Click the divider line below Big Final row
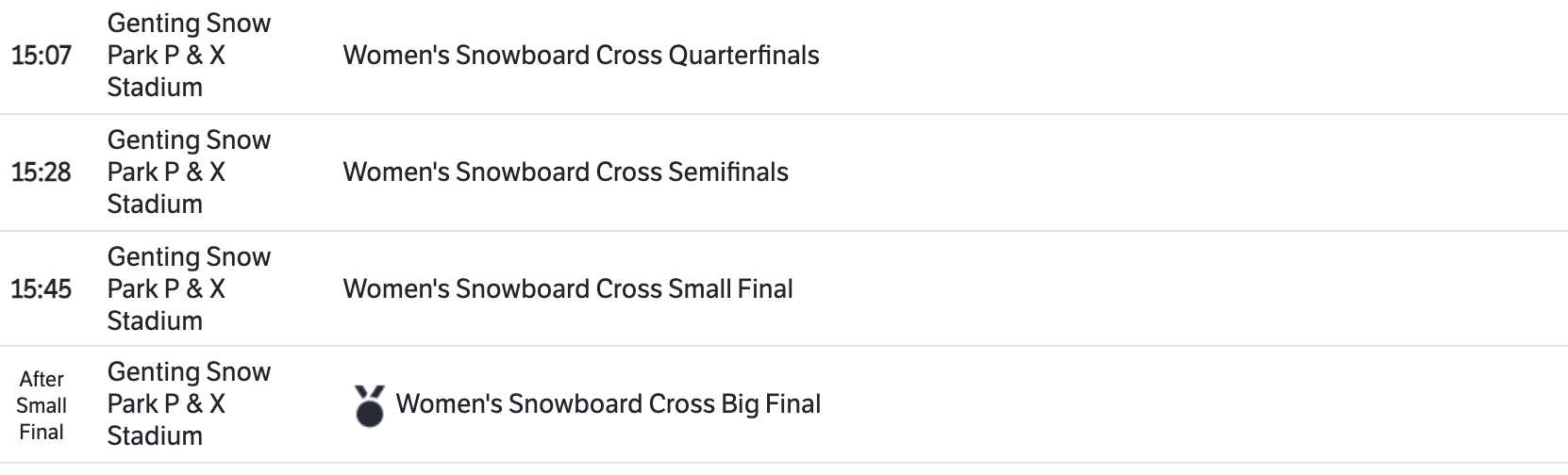Screen dimensions: 1568x475 tap(783, 463)
